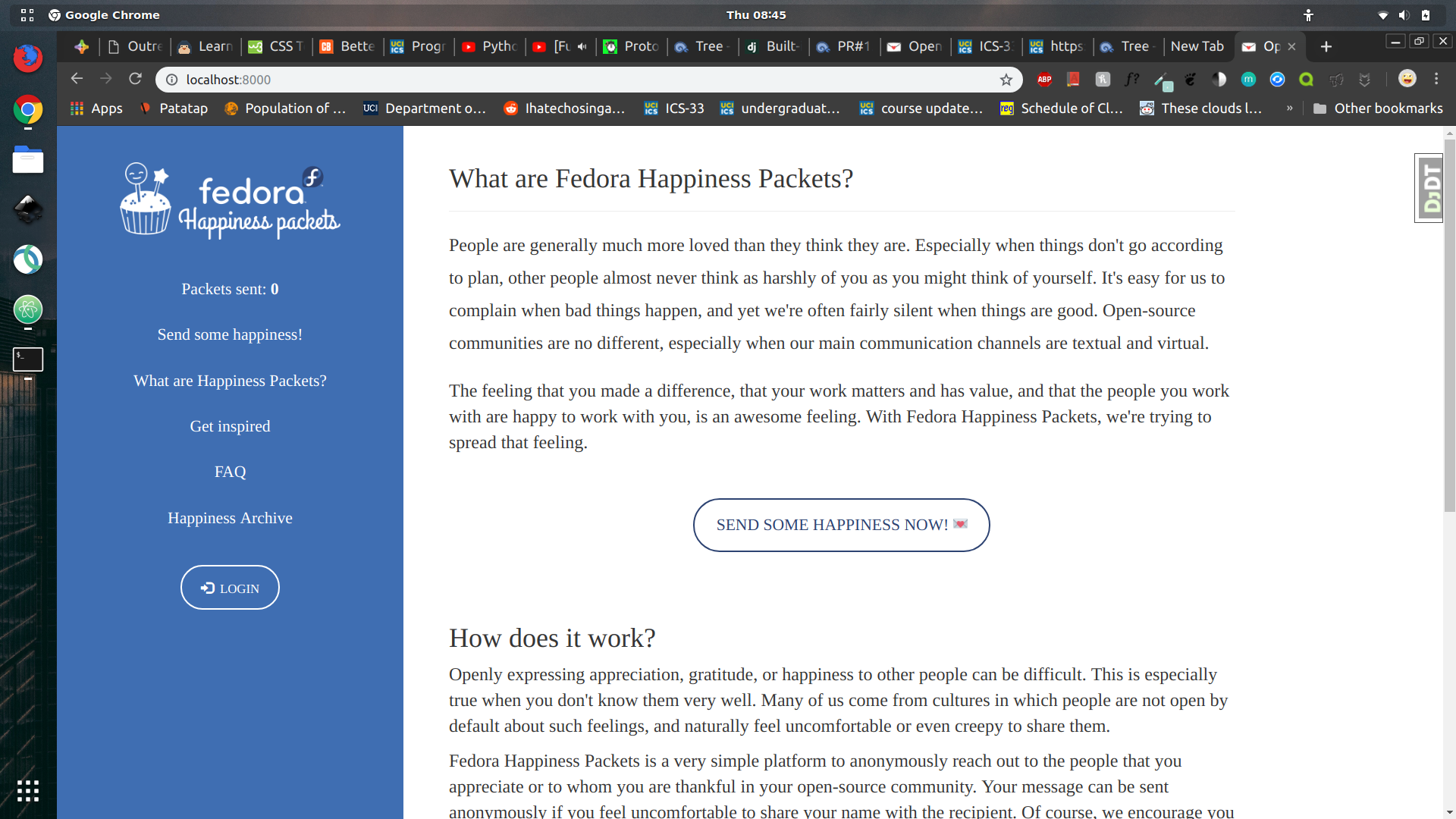Open the Chrome profile avatar
Screen dimensions: 1456x819
[1407, 79]
